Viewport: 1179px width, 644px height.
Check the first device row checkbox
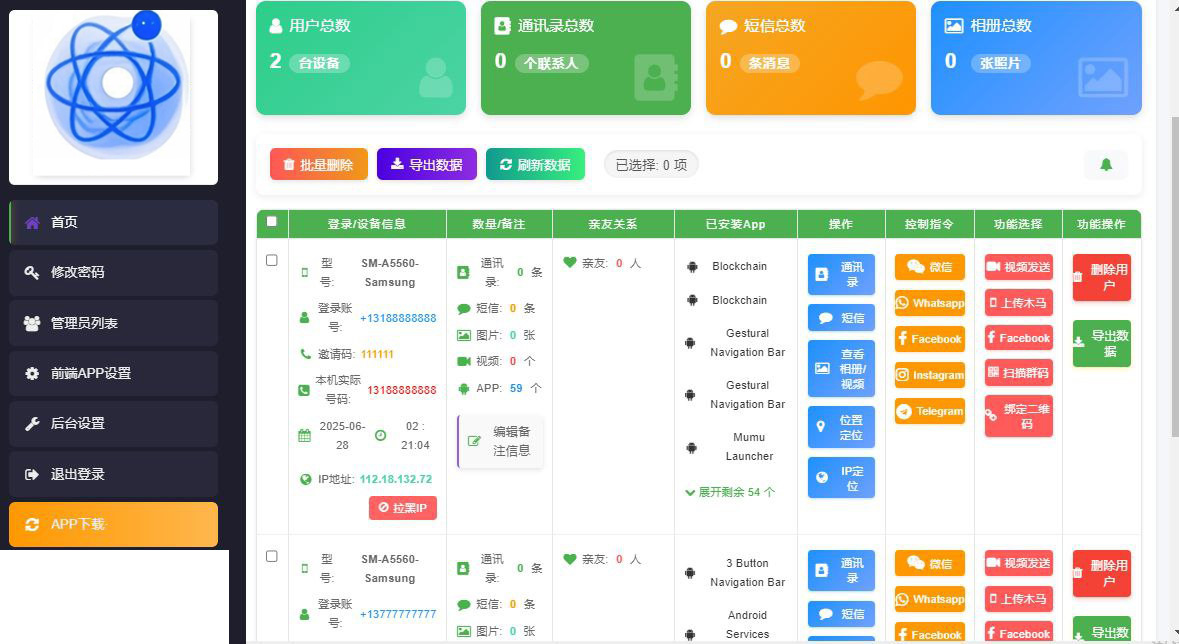(272, 260)
